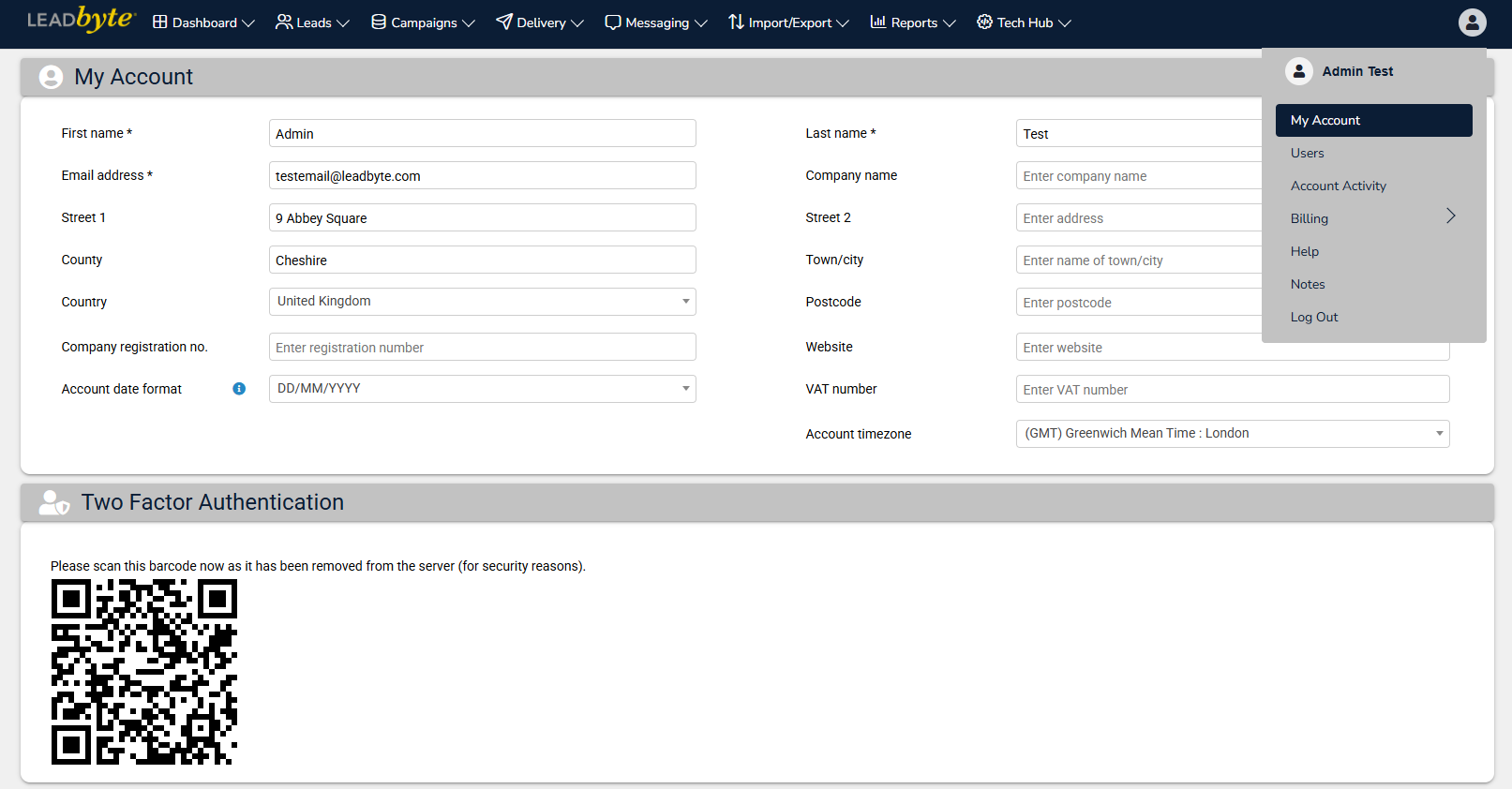The image size is (1512, 789).
Task: Focus the Street 1 field
Action: 483,217
